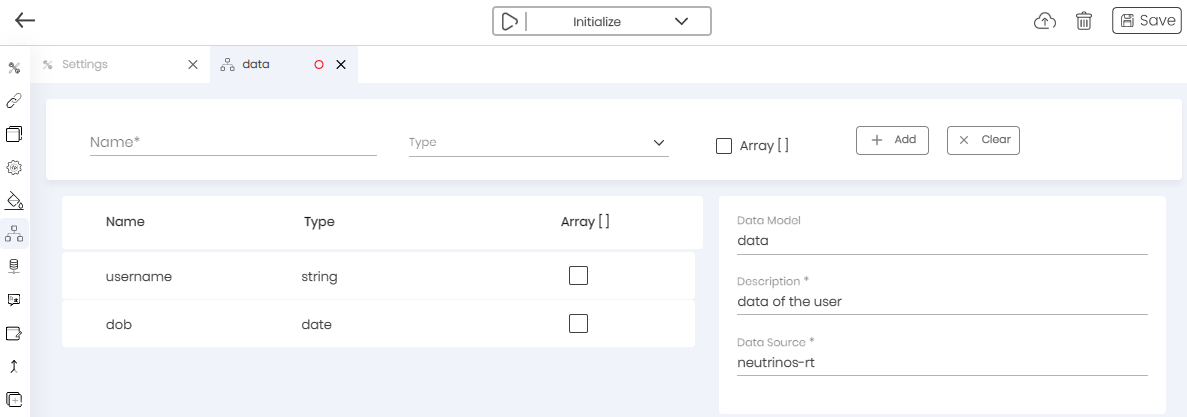Click the play icon beside Initialize
Screen dimensions: 1187x417
pos(509,21)
